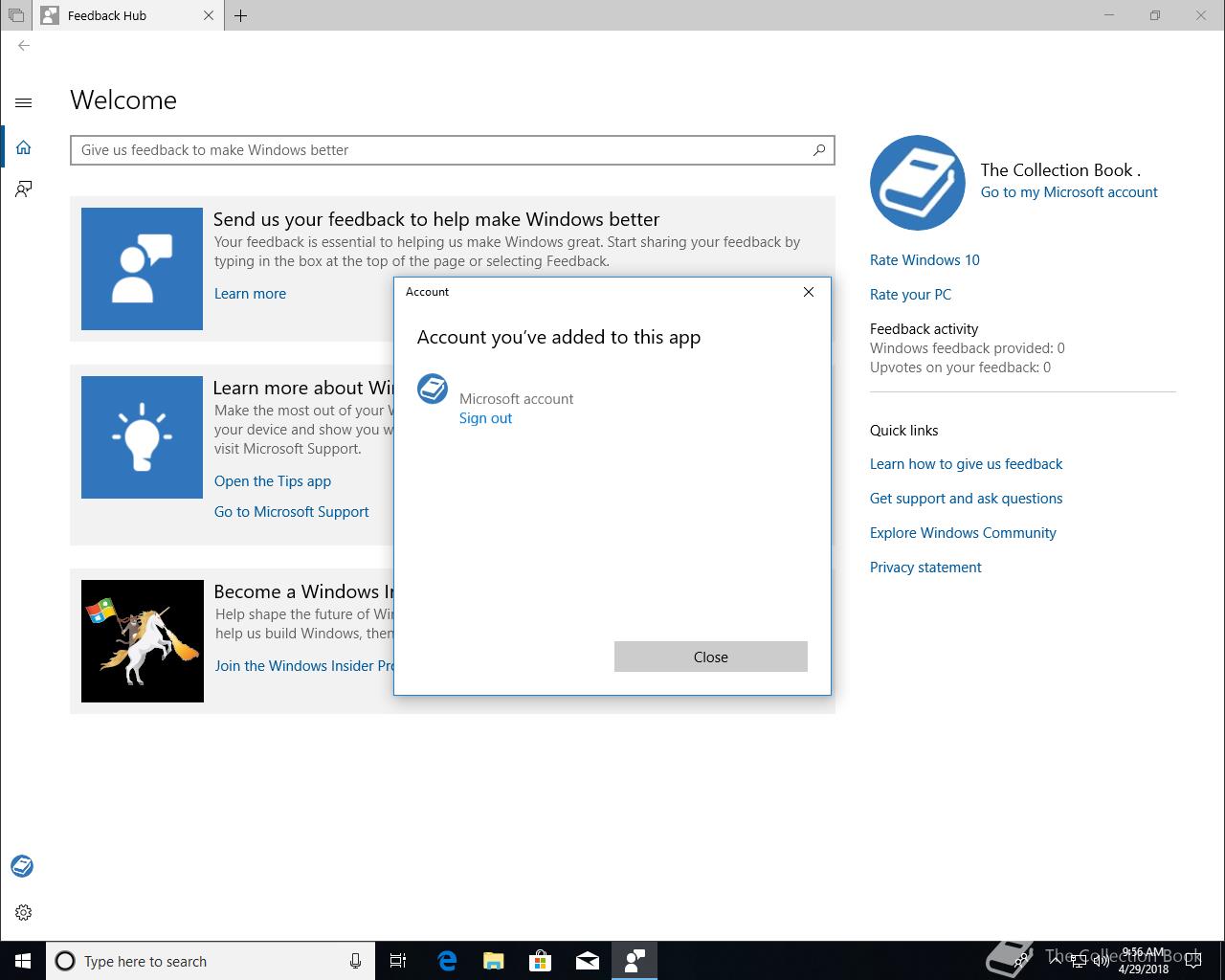Close the Account dialog with the X
The height and width of the screenshot is (980, 1225).
click(809, 292)
